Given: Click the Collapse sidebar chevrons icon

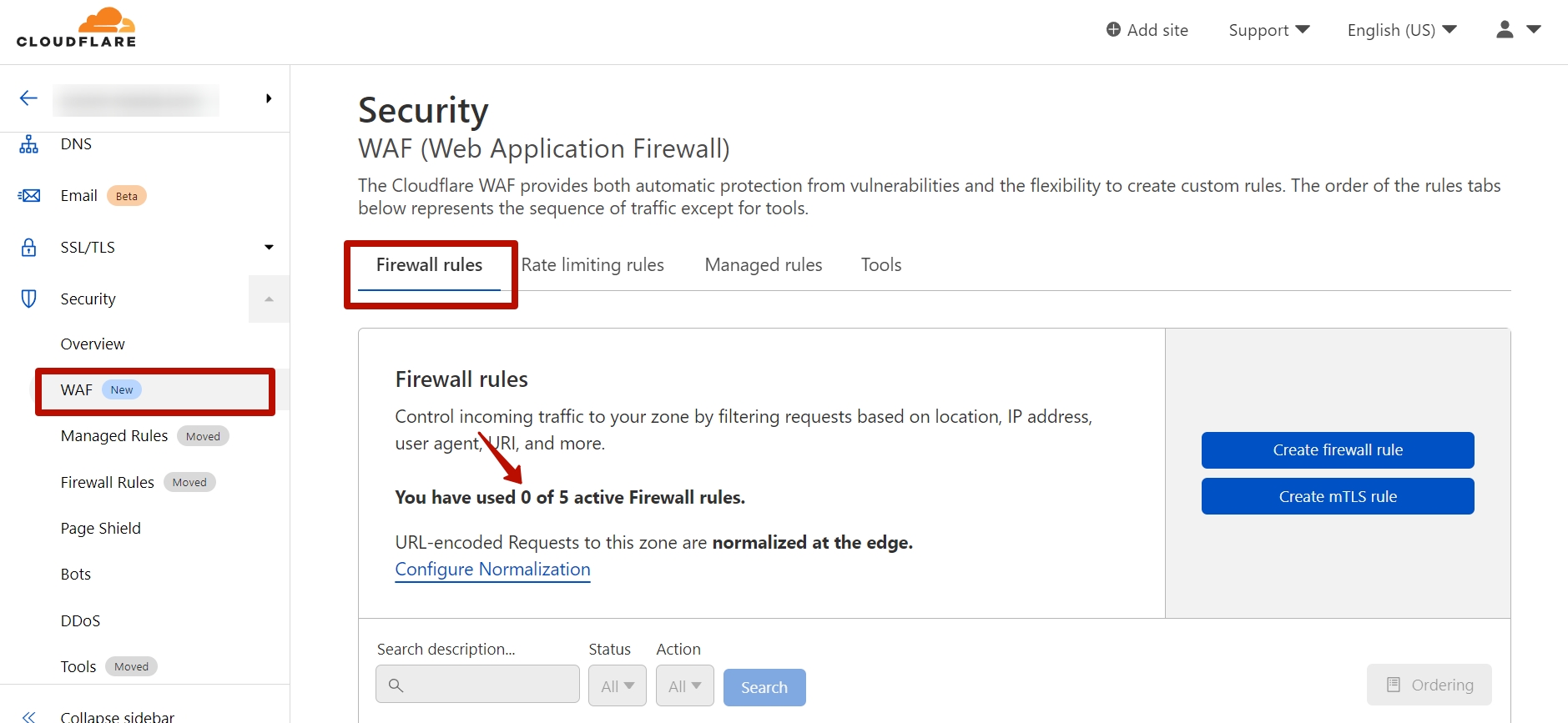Looking at the screenshot, I should click(x=29, y=716).
